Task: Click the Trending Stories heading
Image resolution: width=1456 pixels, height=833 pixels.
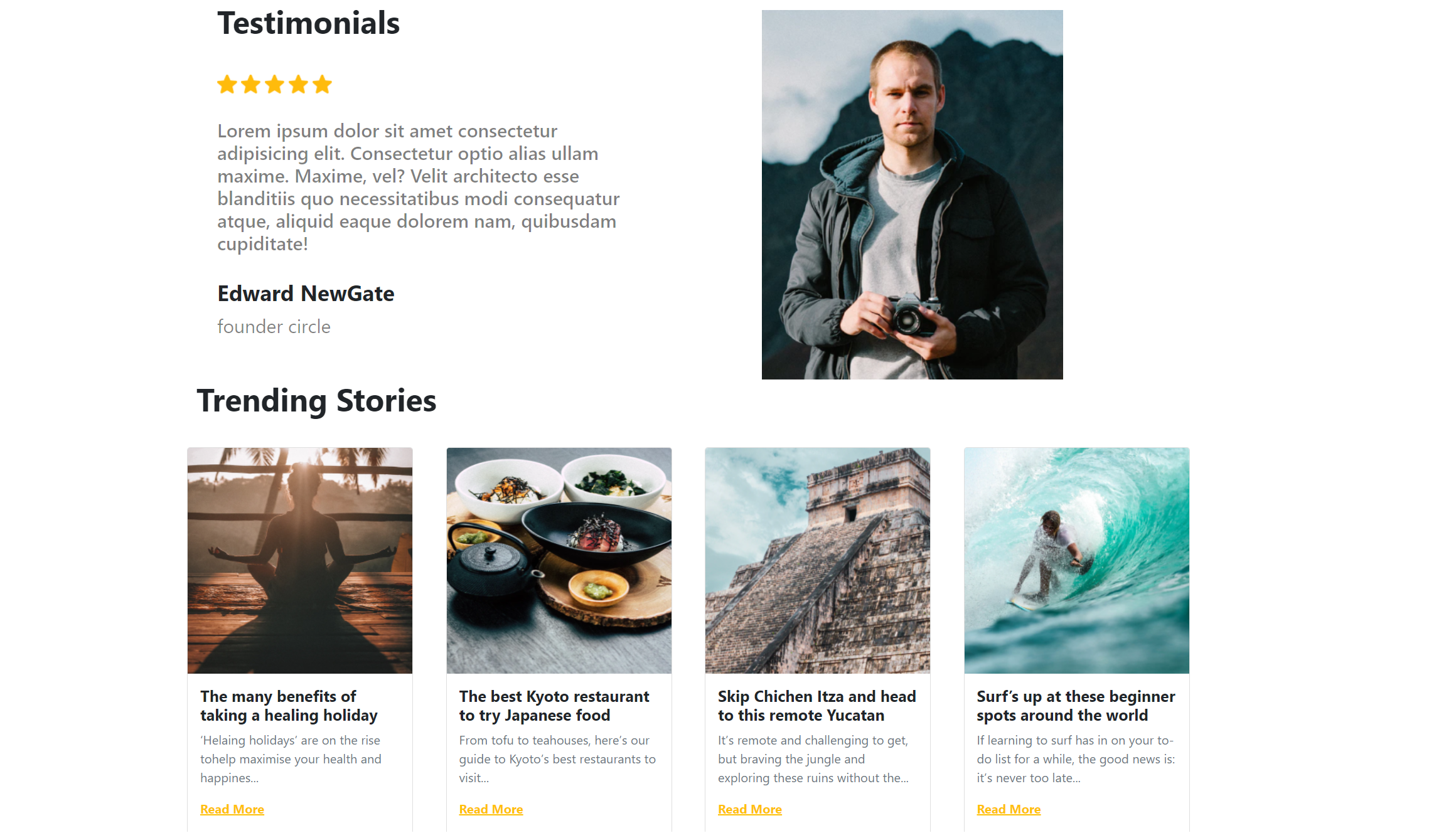Action: pos(316,401)
